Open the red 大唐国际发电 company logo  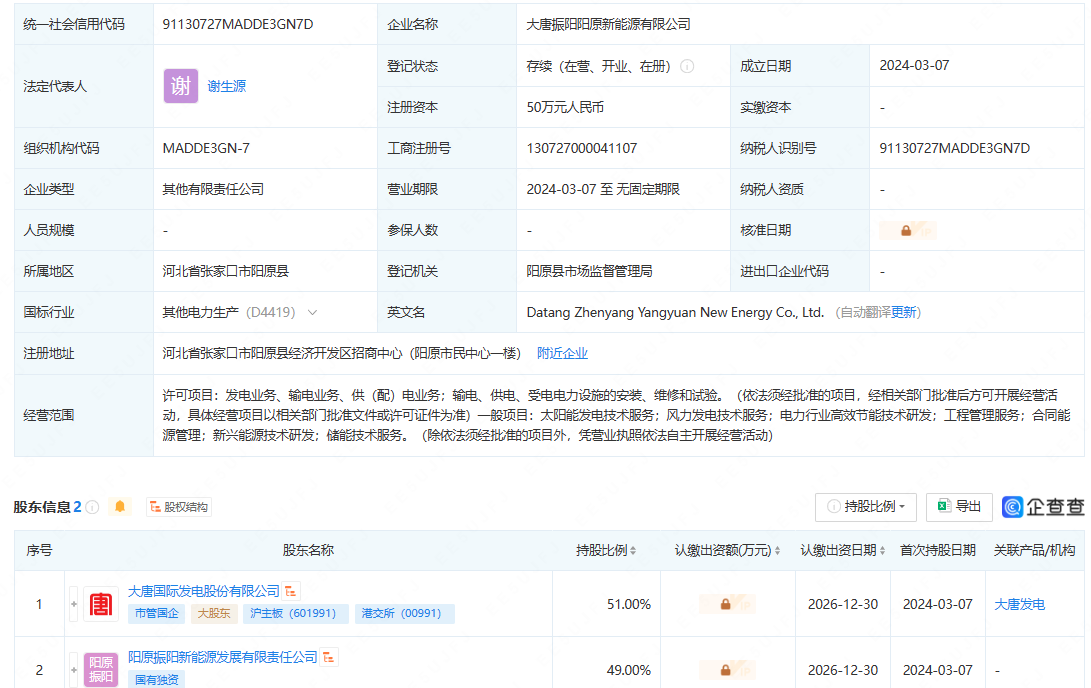tap(101, 604)
